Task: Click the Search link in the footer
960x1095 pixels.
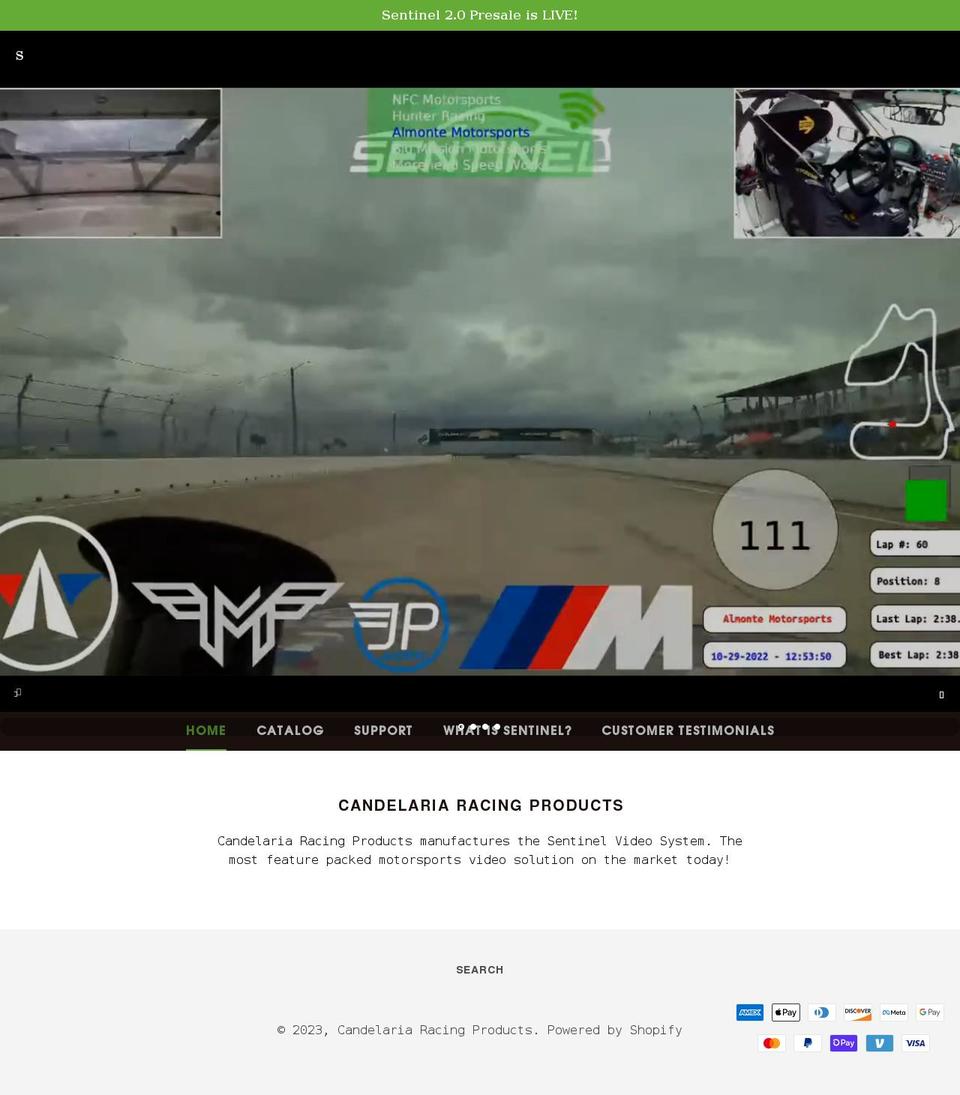Action: point(480,970)
